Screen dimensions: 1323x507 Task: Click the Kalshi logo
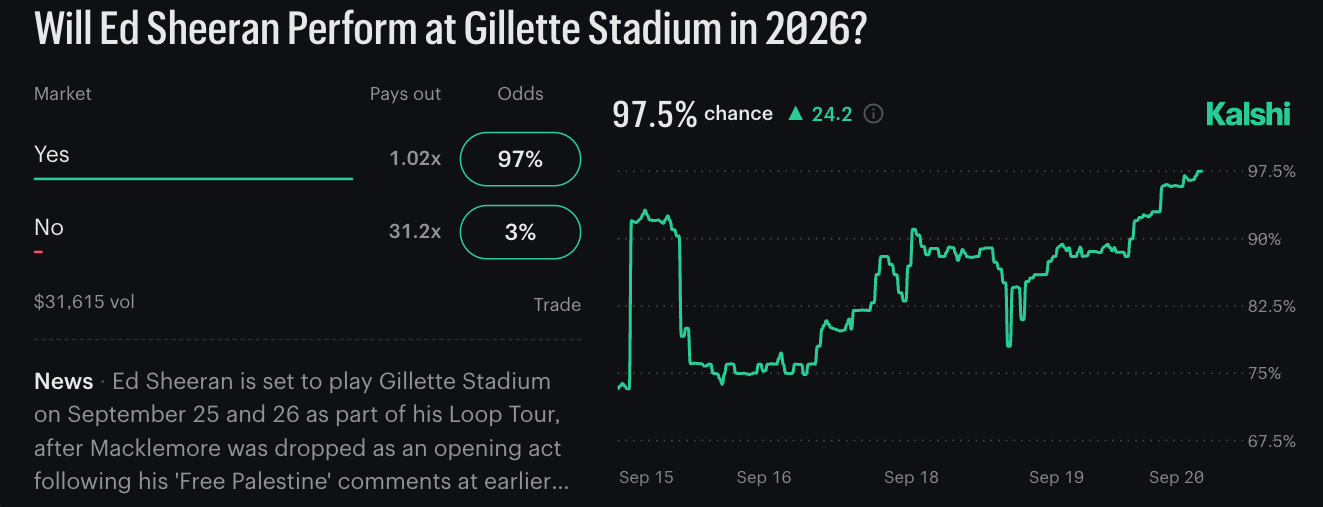tap(1248, 114)
